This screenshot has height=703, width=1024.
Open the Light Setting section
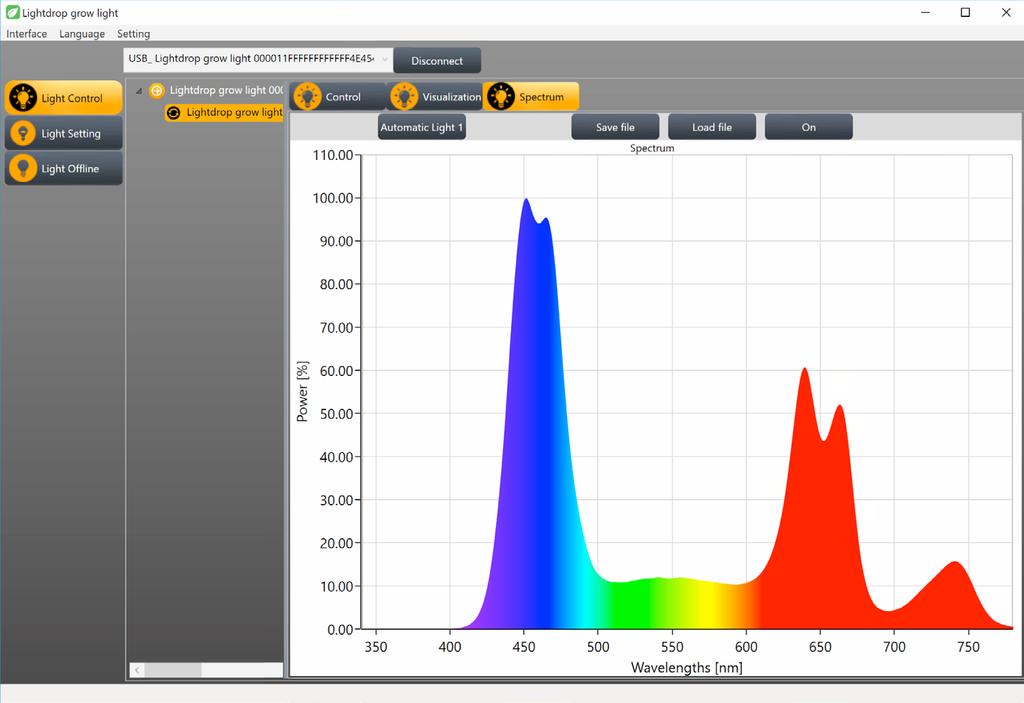tap(63, 133)
